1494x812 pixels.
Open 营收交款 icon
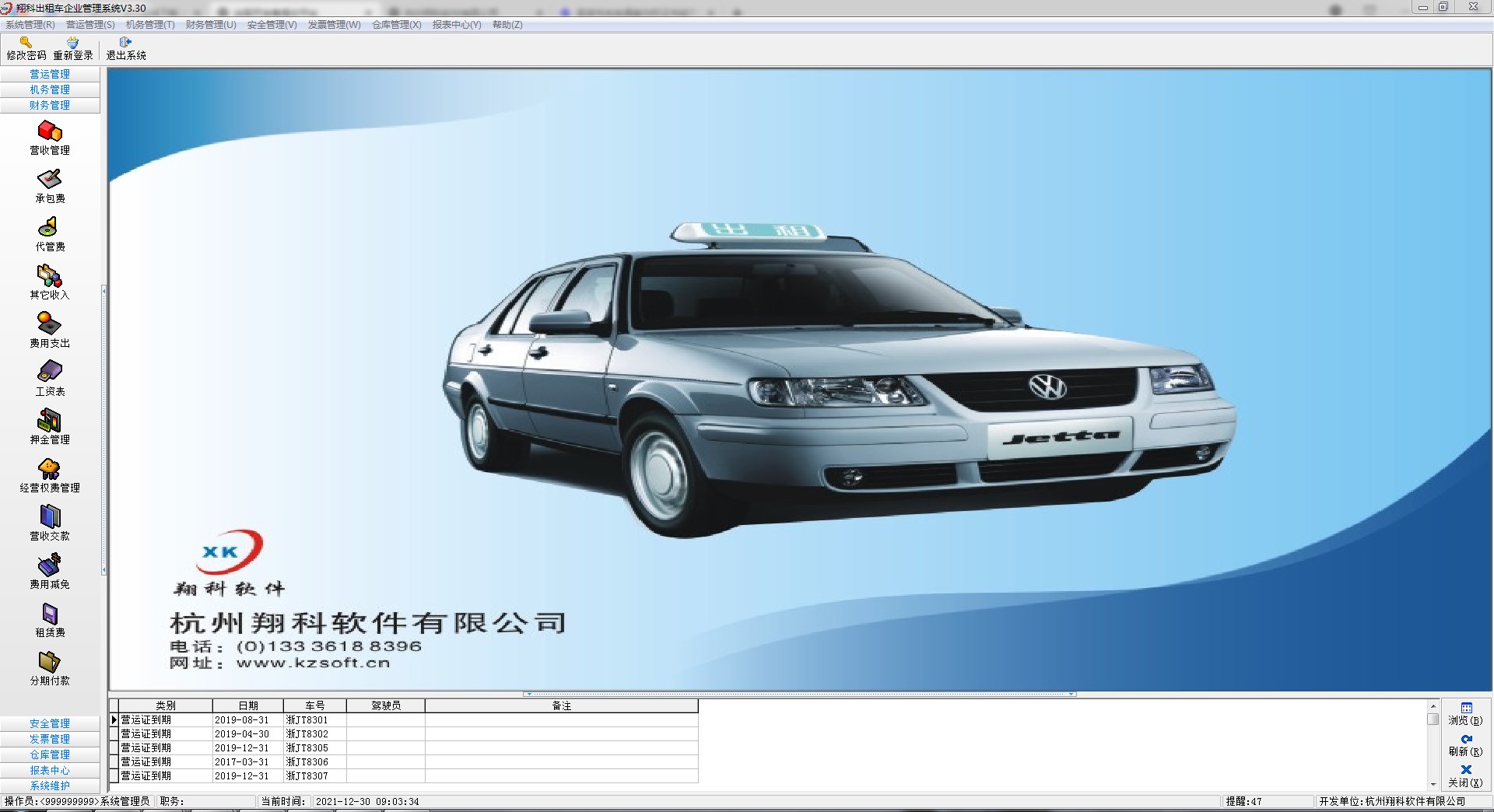coord(50,523)
